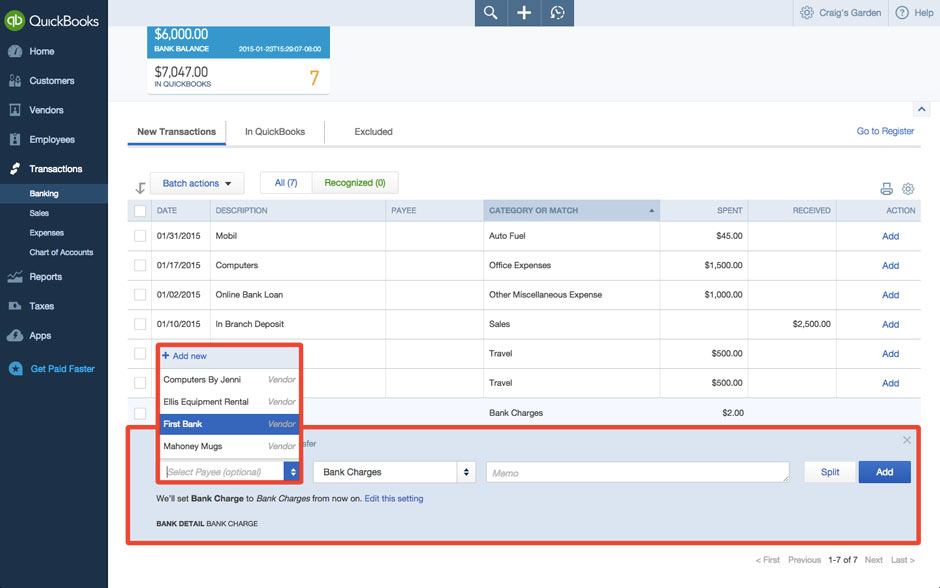
Task: Open the table settings gear icon
Action: tap(908, 189)
